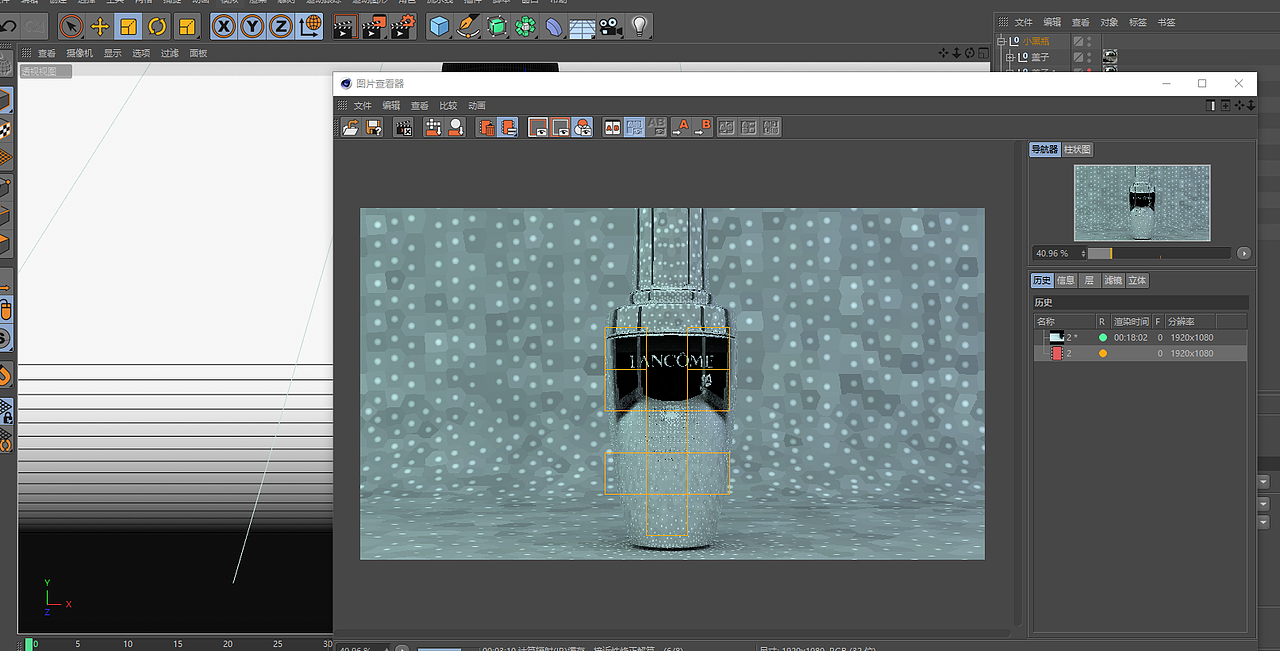Select the Scale tool in main toolbar
This screenshot has width=1280, height=651.
point(128,26)
